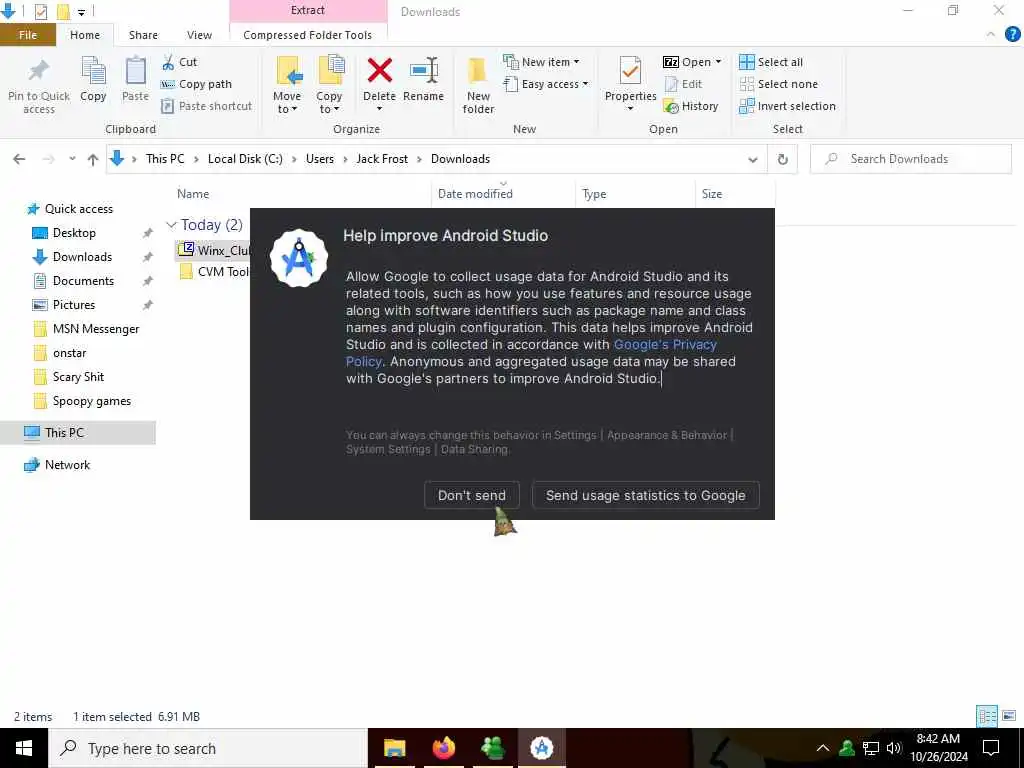Viewport: 1024px width, 768px height.
Task: Switch to details view icon in status bar
Action: (987, 716)
